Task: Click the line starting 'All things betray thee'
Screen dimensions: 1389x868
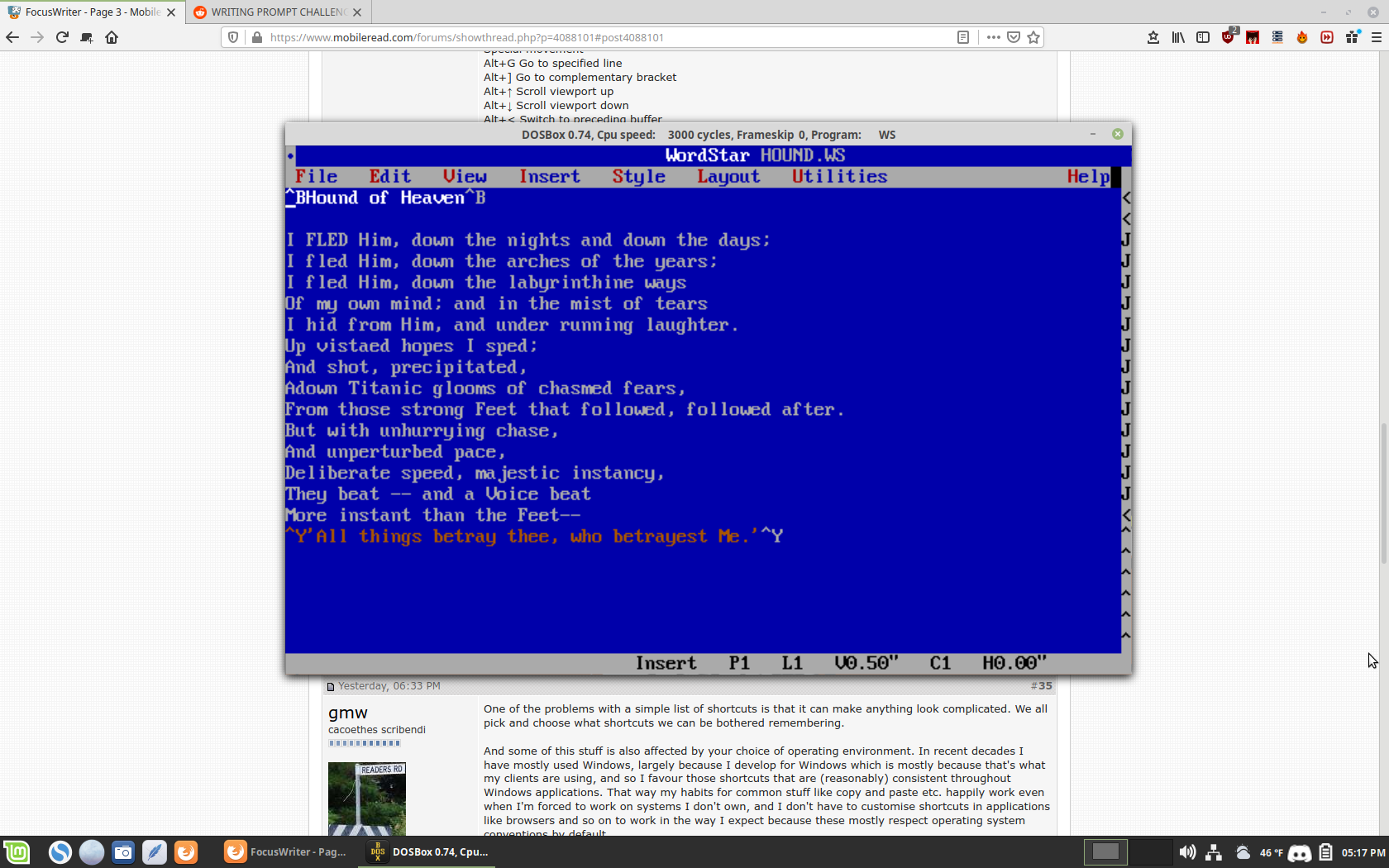Action: click(534, 537)
